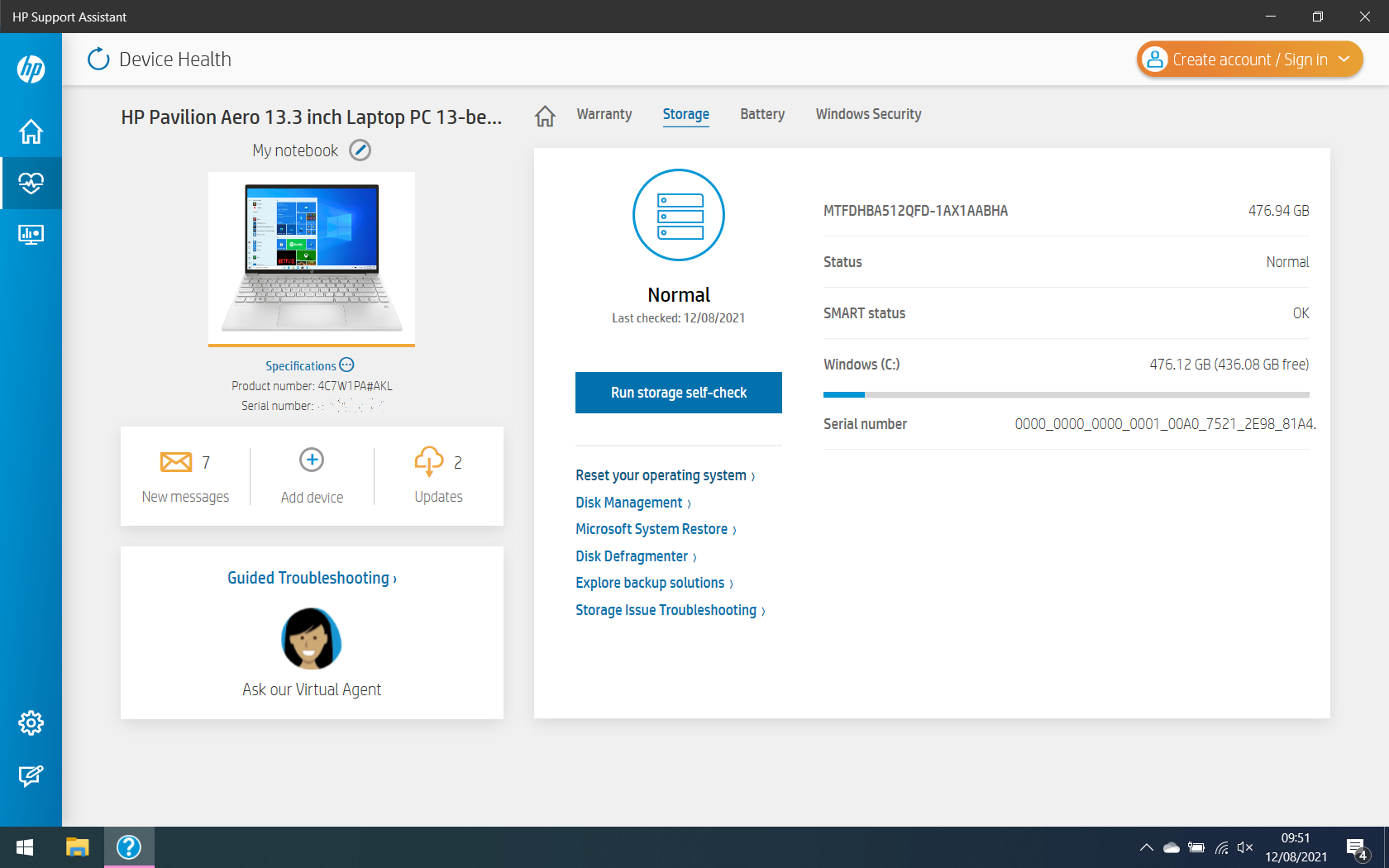Viewport: 1389px width, 868px height.
Task: Open the Updates cloud download icon
Action: coord(429,461)
